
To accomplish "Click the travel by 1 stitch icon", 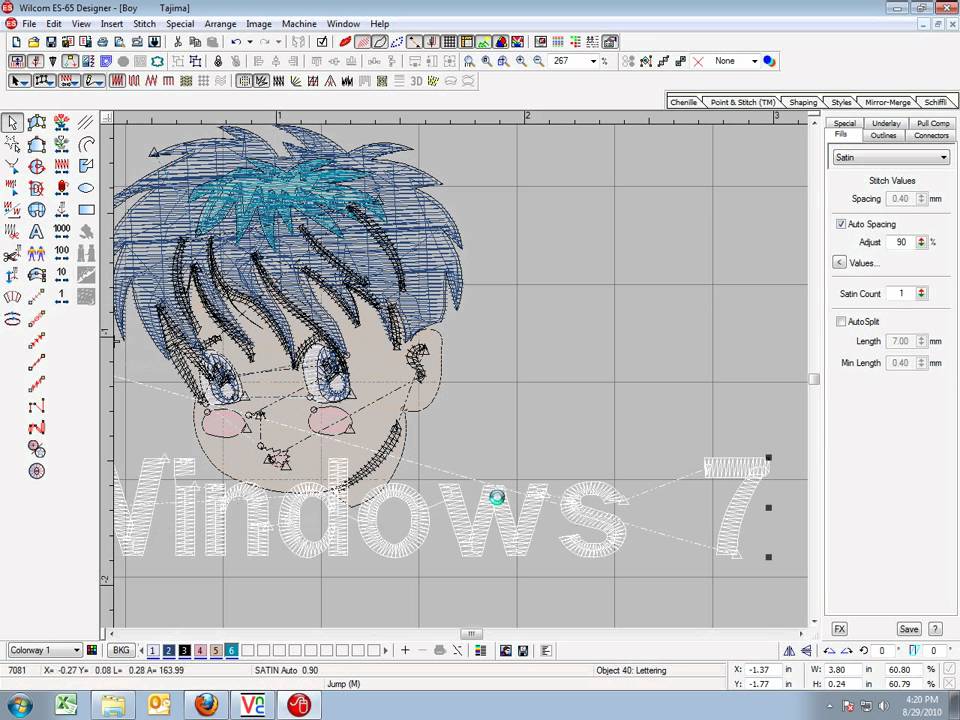I will click(62, 298).
